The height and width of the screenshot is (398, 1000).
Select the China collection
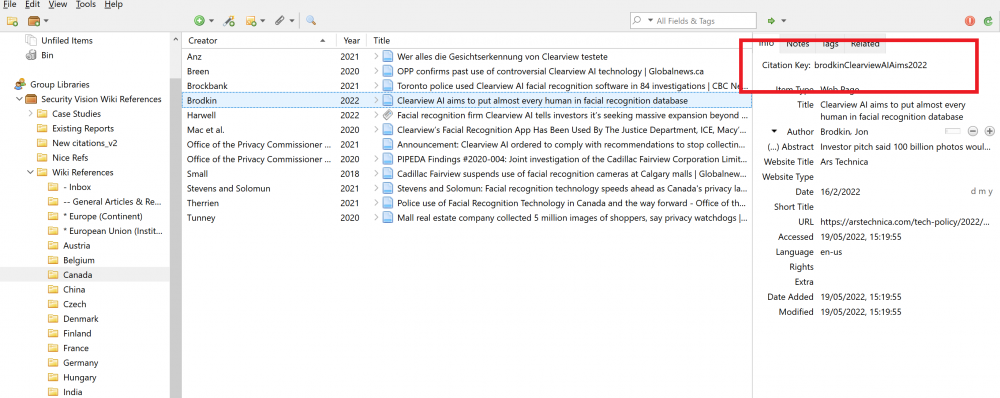(x=75, y=290)
